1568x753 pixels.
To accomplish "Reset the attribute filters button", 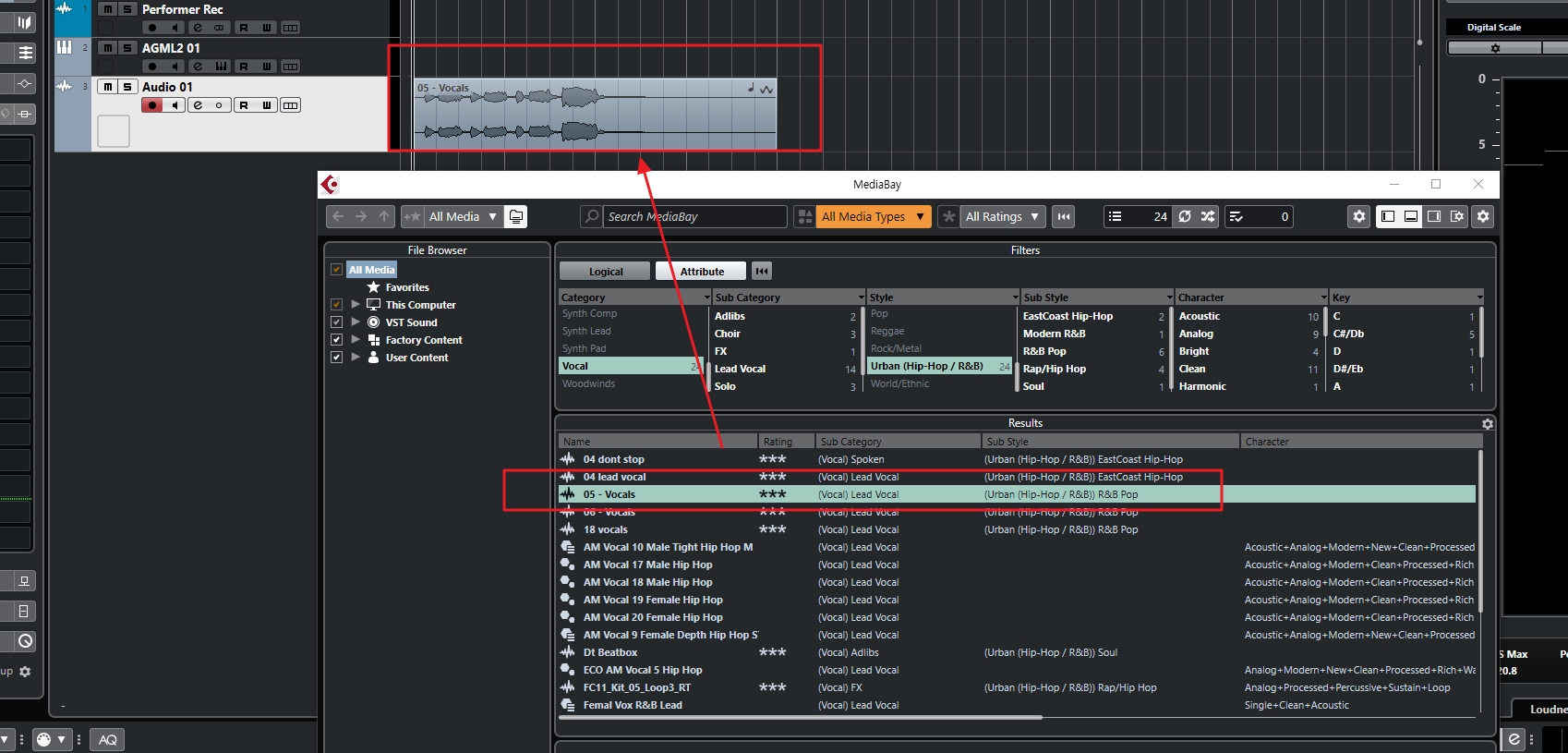I will (x=762, y=271).
